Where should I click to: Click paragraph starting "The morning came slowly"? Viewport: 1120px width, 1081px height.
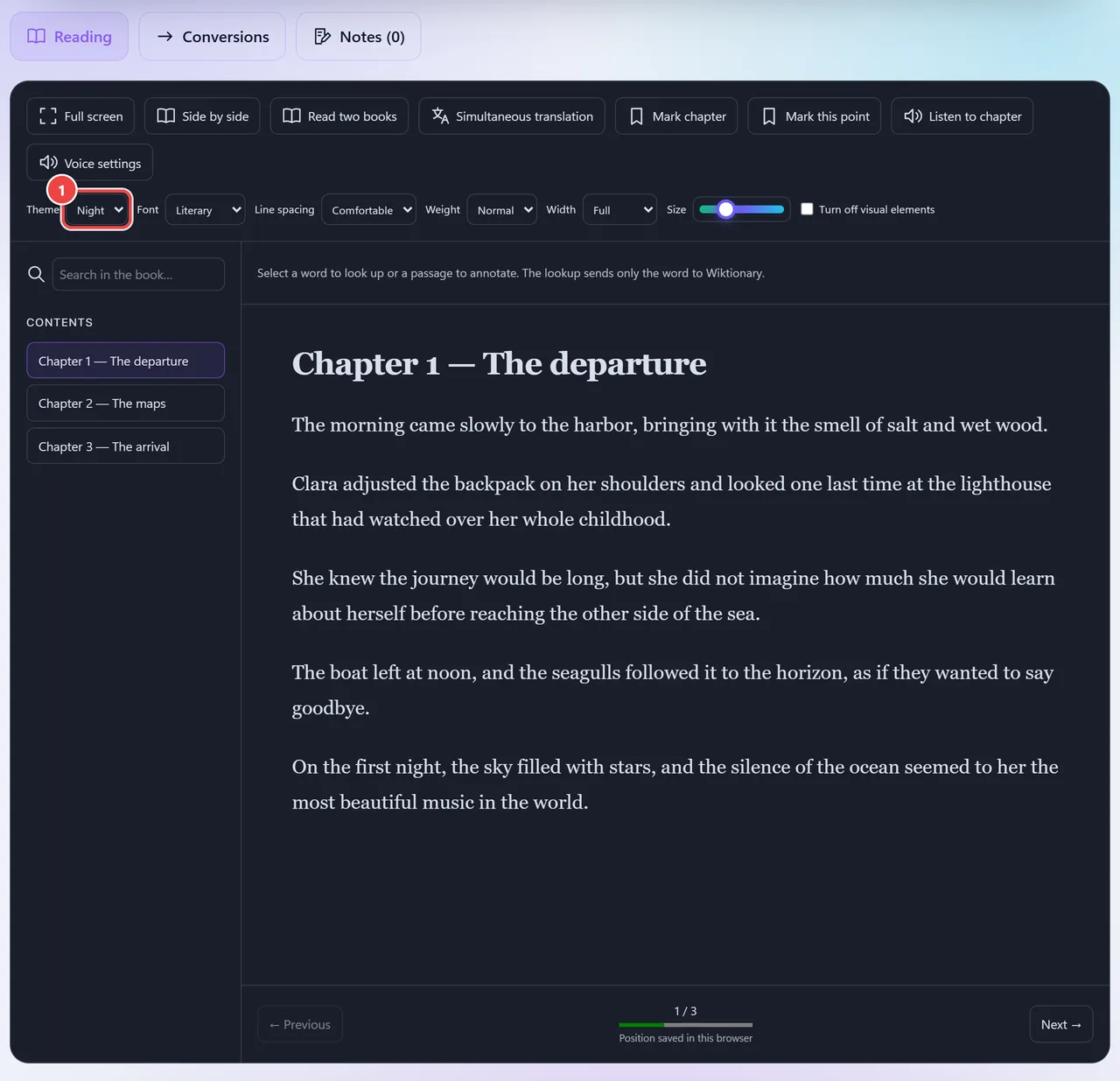669,425
